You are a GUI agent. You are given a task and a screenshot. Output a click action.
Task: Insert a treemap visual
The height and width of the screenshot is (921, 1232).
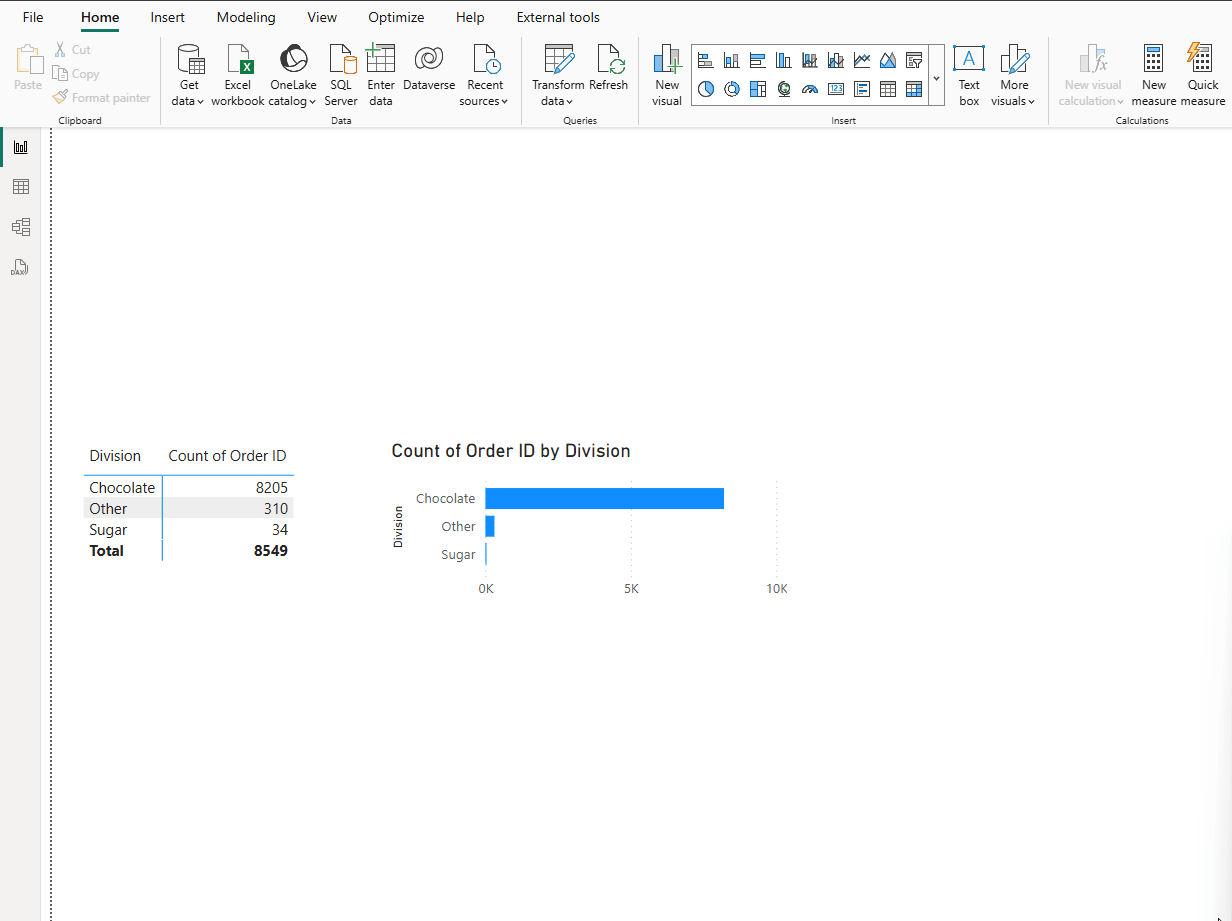[x=758, y=89]
